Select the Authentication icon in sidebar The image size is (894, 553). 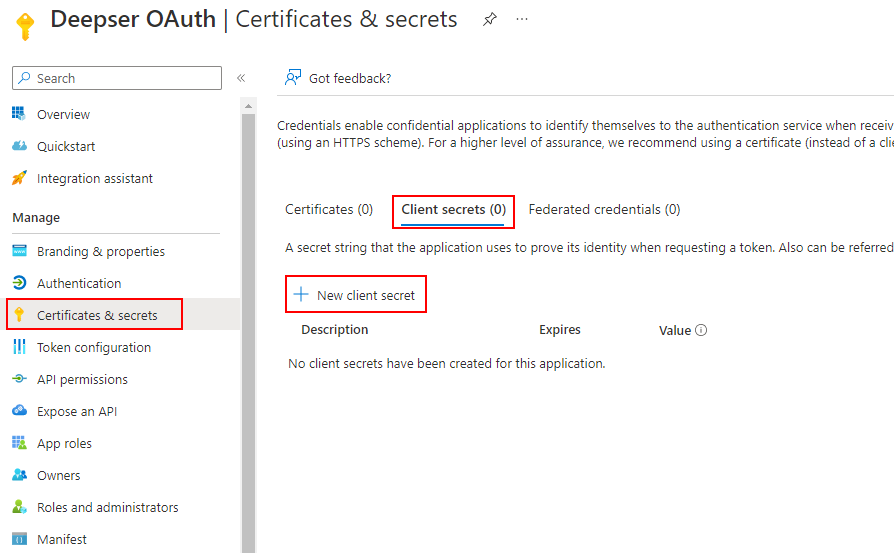tap(19, 283)
